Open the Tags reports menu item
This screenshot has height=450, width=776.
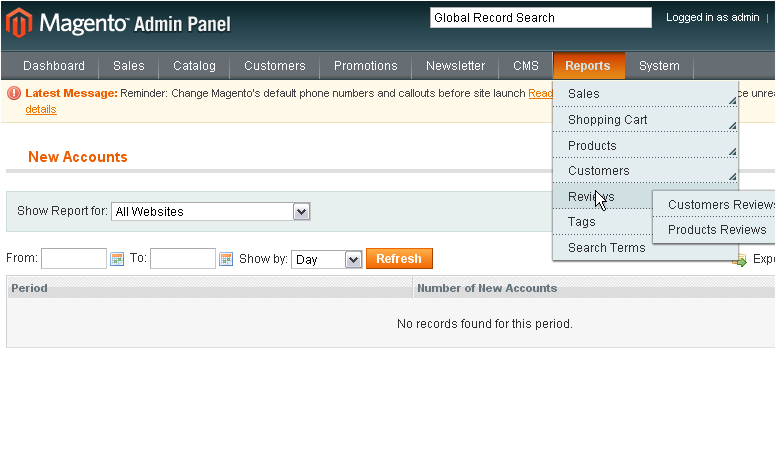tap(582, 222)
